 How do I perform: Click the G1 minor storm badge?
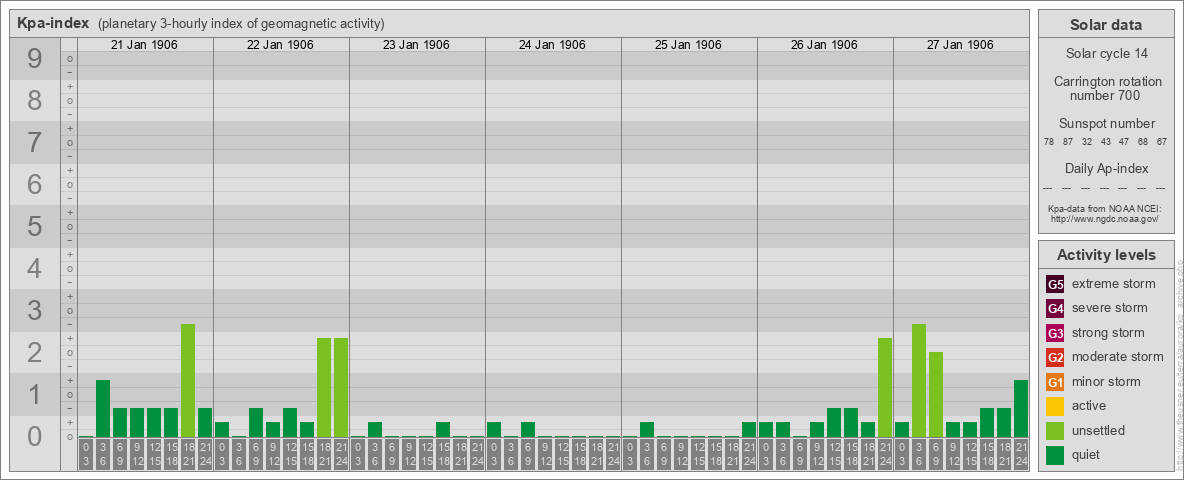point(1055,382)
